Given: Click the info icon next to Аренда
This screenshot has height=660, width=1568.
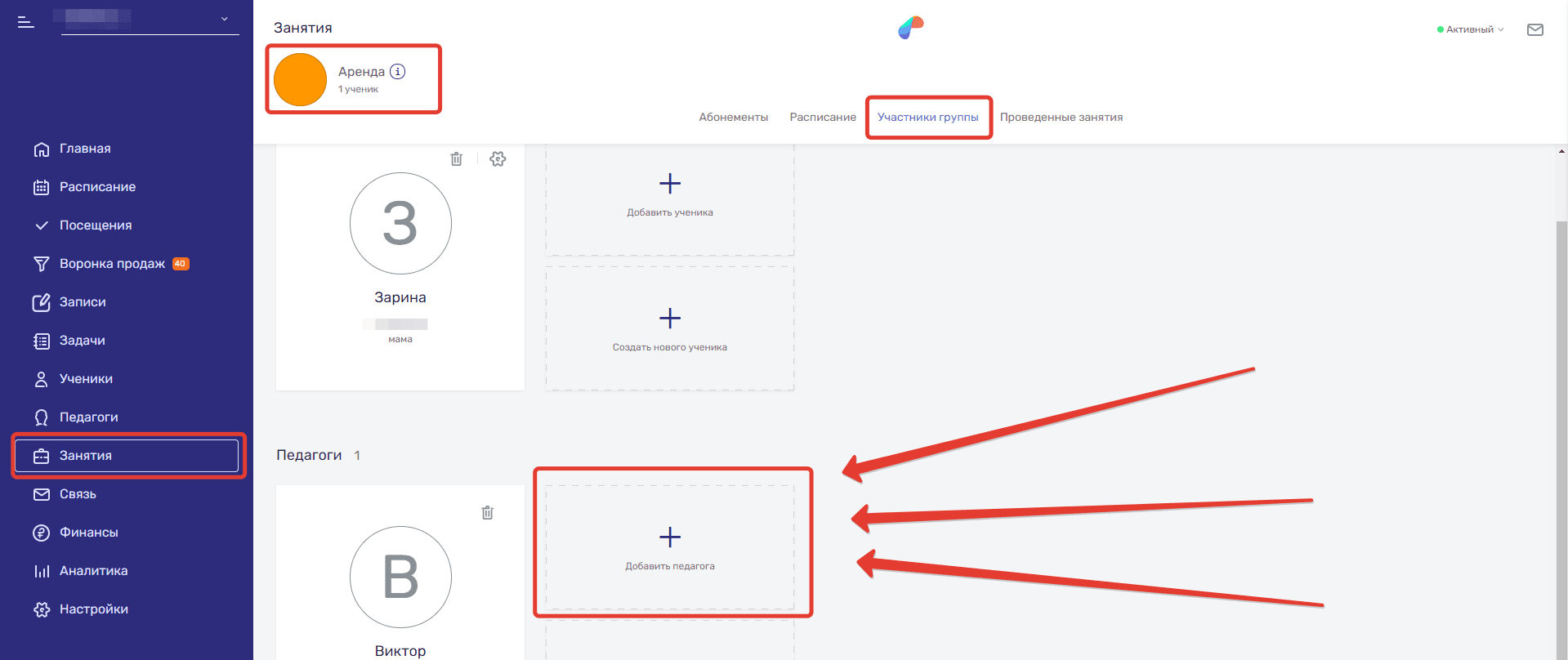Looking at the screenshot, I should coord(398,72).
